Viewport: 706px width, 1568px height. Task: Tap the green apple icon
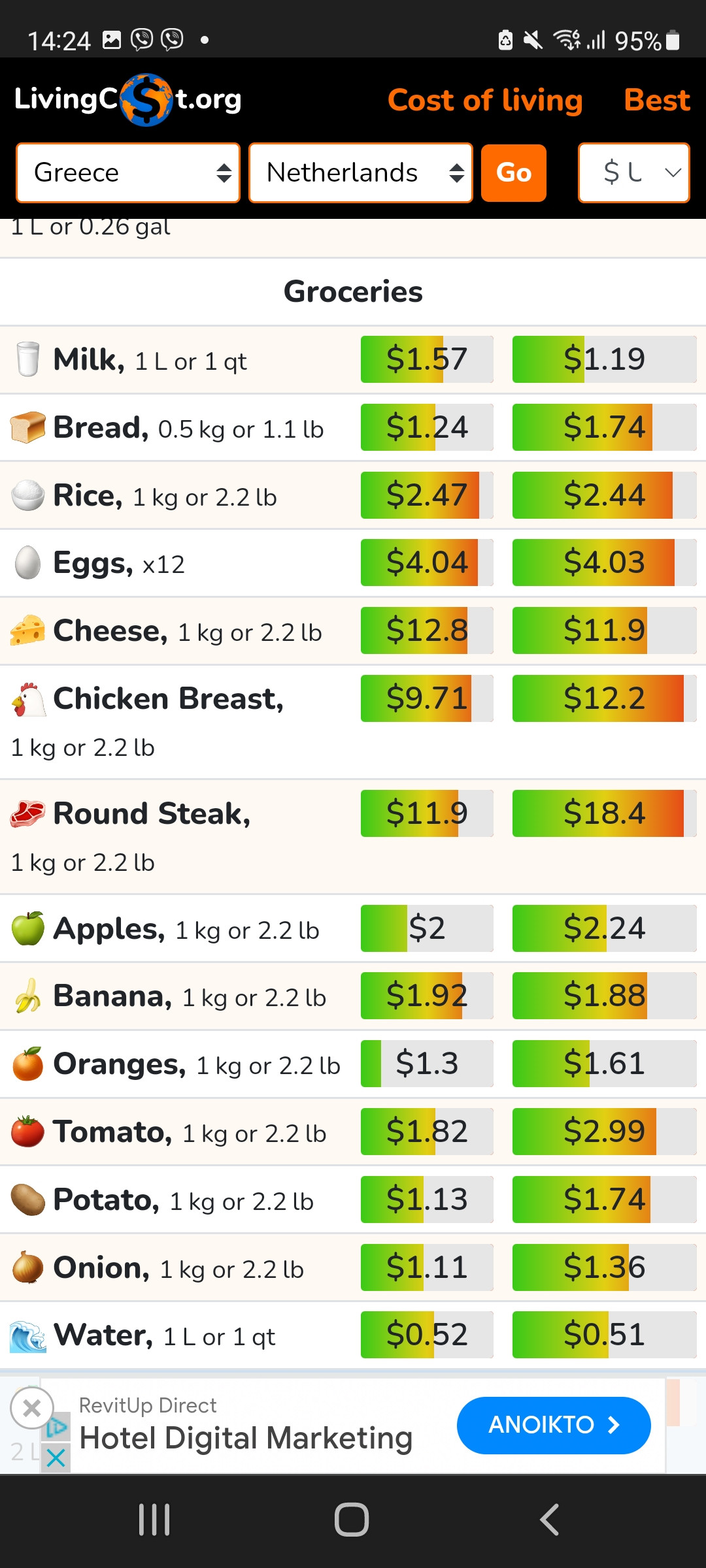(x=28, y=928)
